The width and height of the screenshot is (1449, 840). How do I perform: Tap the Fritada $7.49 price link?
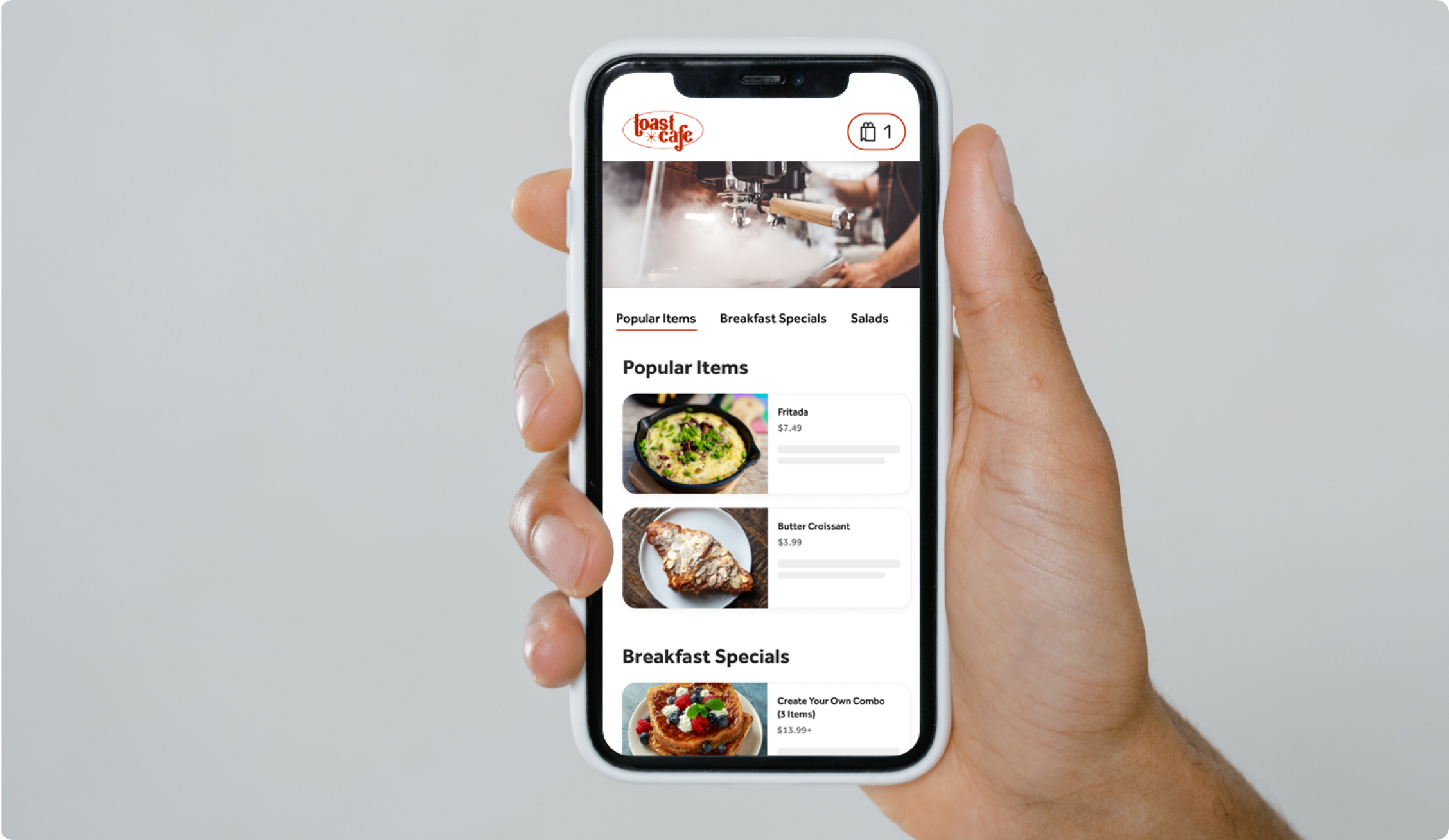click(x=790, y=428)
